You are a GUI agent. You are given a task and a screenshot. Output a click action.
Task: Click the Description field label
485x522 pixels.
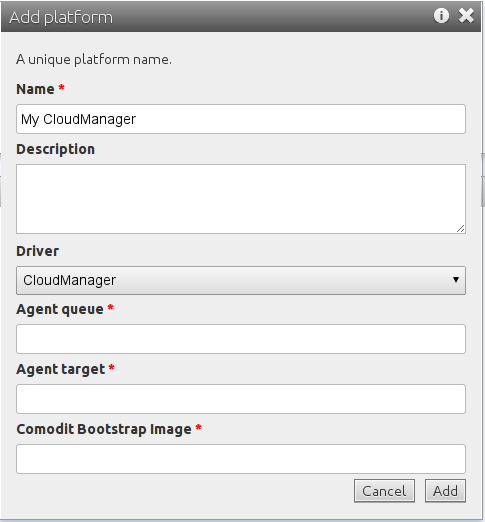[56, 149]
